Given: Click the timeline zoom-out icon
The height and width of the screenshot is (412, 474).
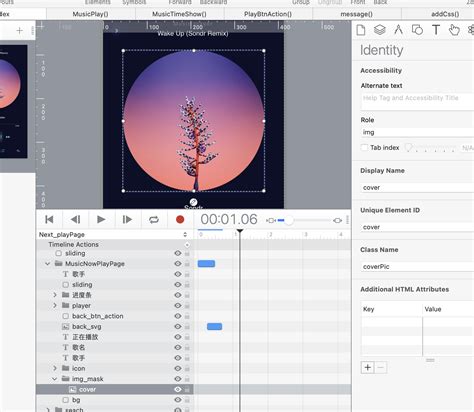Looking at the screenshot, I should (271, 220).
